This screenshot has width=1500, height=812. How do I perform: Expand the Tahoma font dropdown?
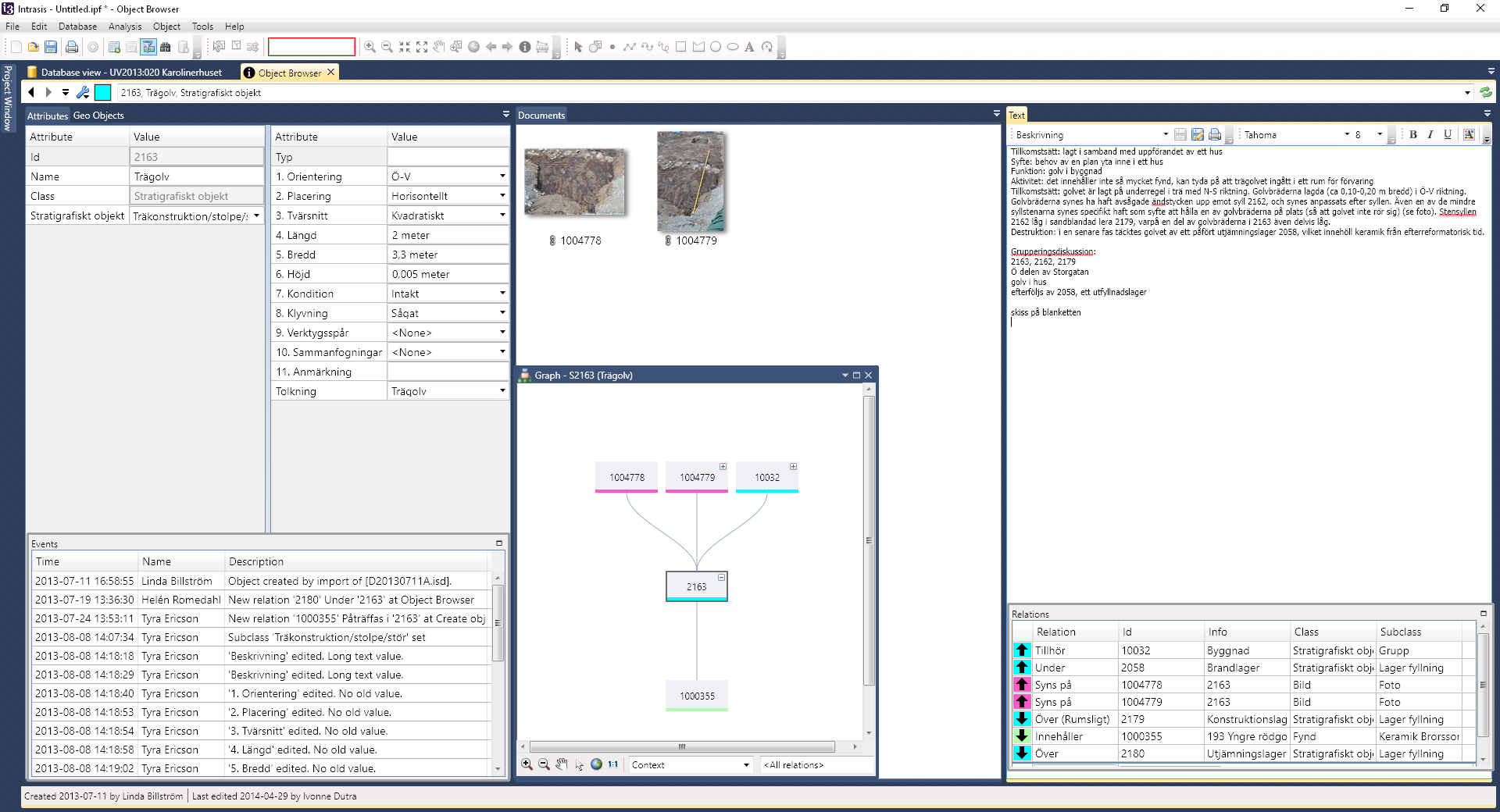pos(1347,134)
